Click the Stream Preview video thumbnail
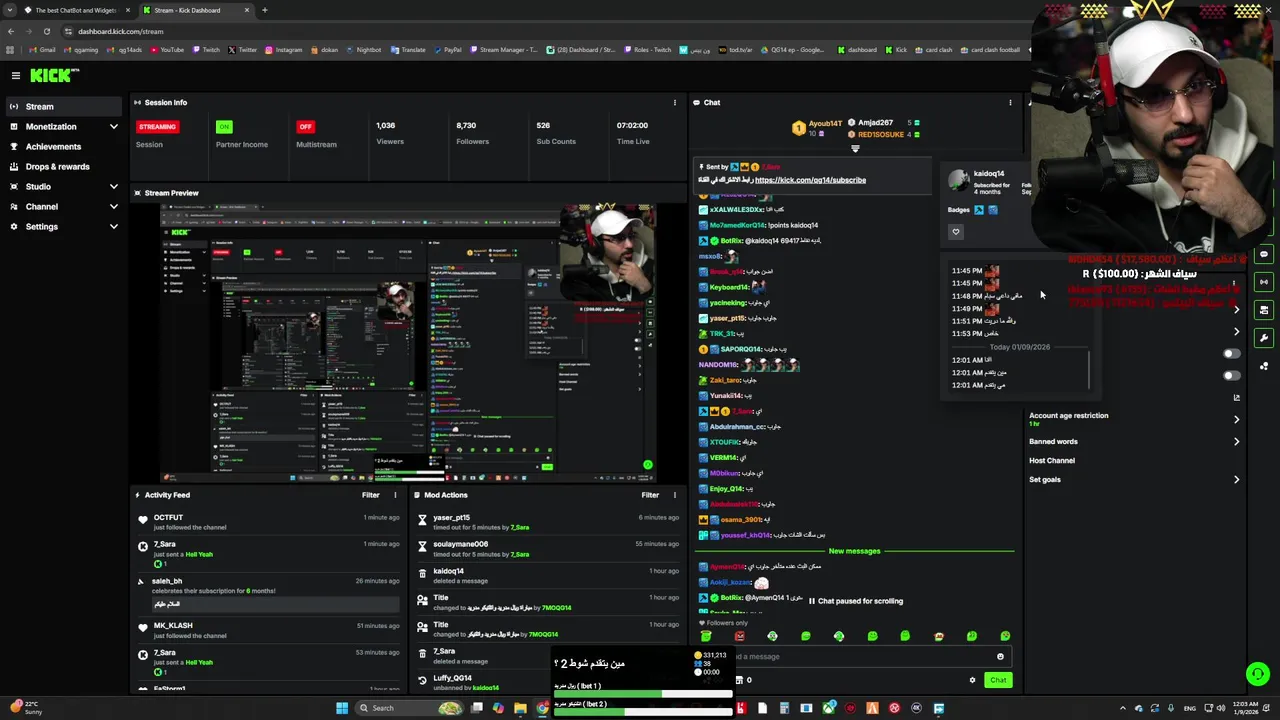1280x720 pixels. (x=408, y=343)
